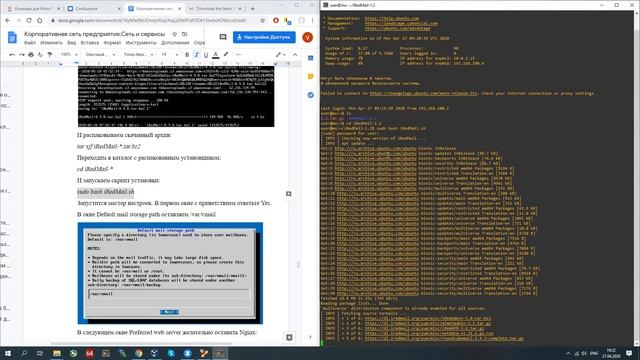Screen dimensions: 640x360
Task: Click the Redo arrow in Docs toolbar
Action: (22, 55)
